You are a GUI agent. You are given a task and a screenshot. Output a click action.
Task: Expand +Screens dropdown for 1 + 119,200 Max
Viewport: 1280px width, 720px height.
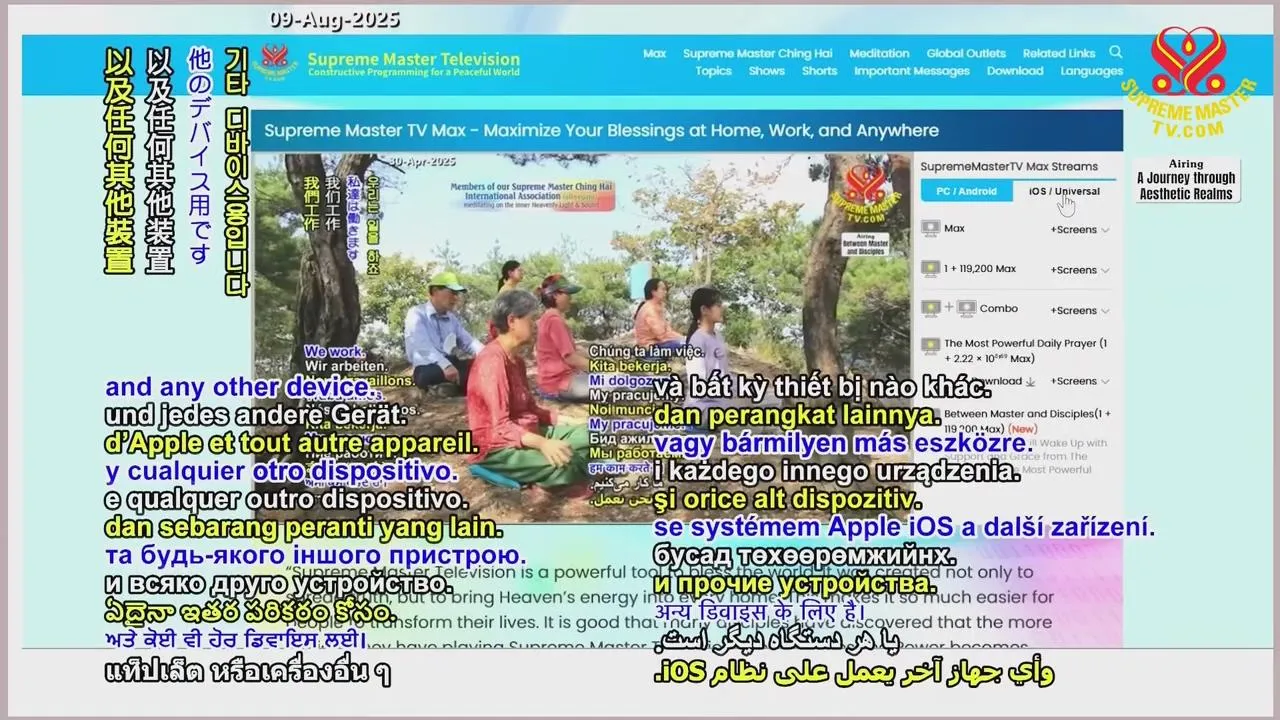1079,270
